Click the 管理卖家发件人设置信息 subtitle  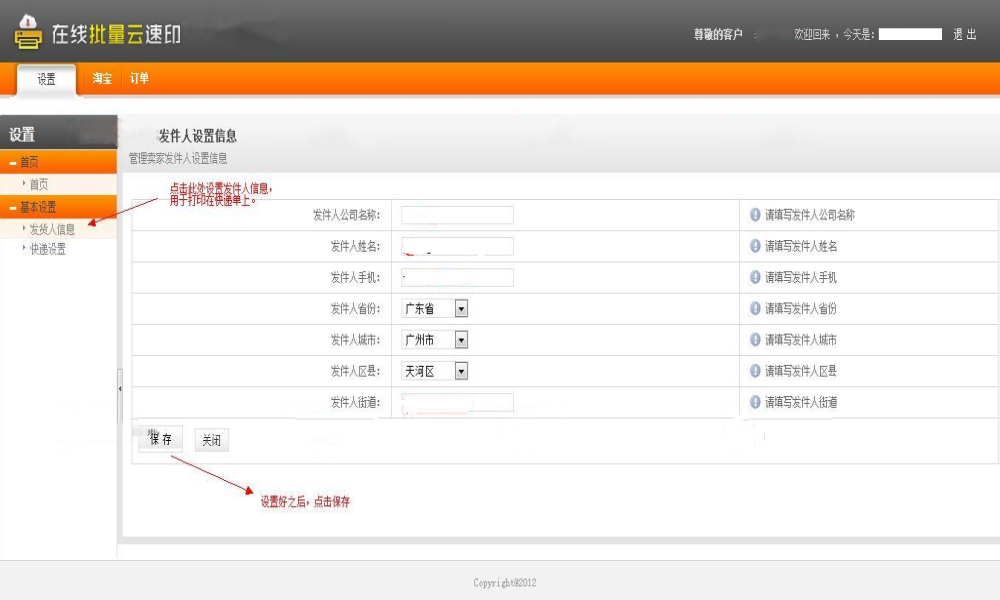(x=178, y=158)
